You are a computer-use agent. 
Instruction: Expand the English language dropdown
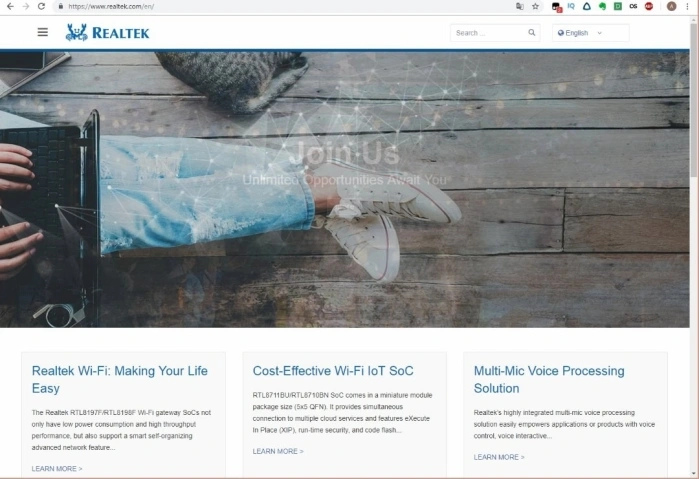coord(591,33)
